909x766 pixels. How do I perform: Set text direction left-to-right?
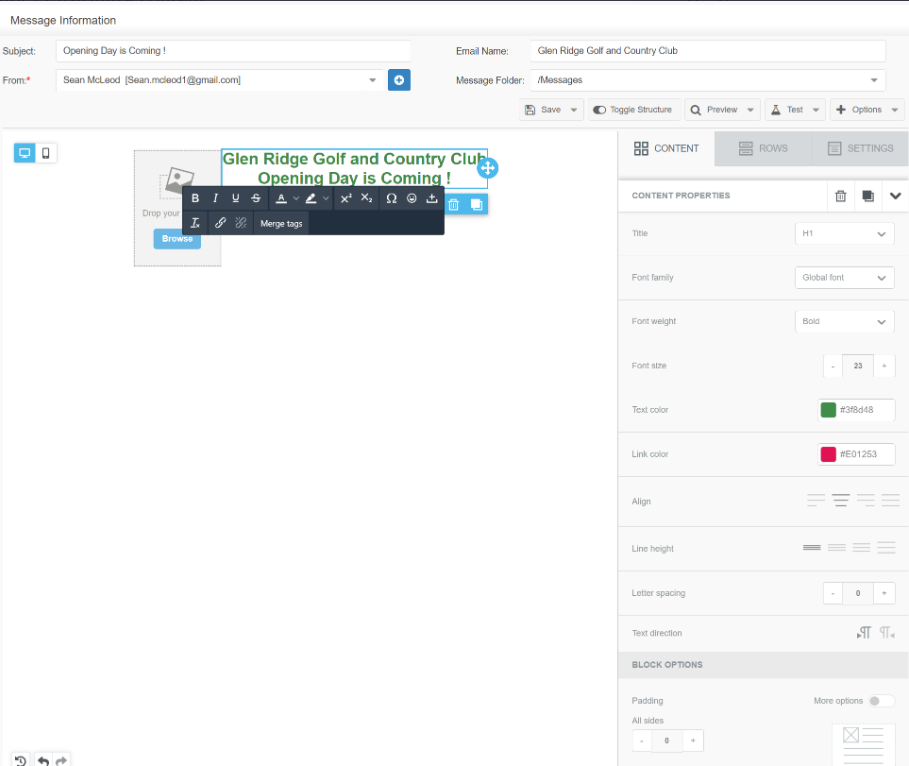point(864,633)
